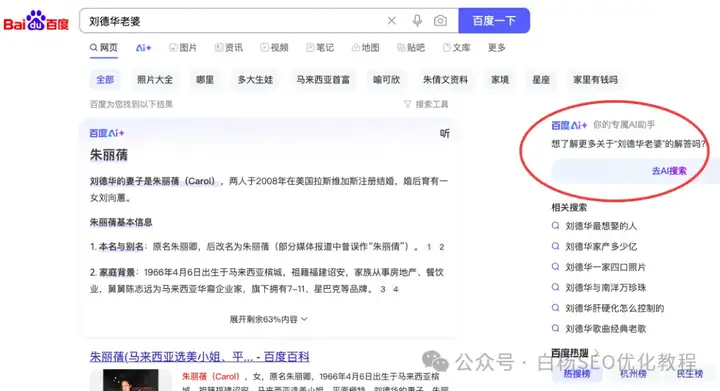Select the 多大生娃 filter chip

(x=255, y=80)
